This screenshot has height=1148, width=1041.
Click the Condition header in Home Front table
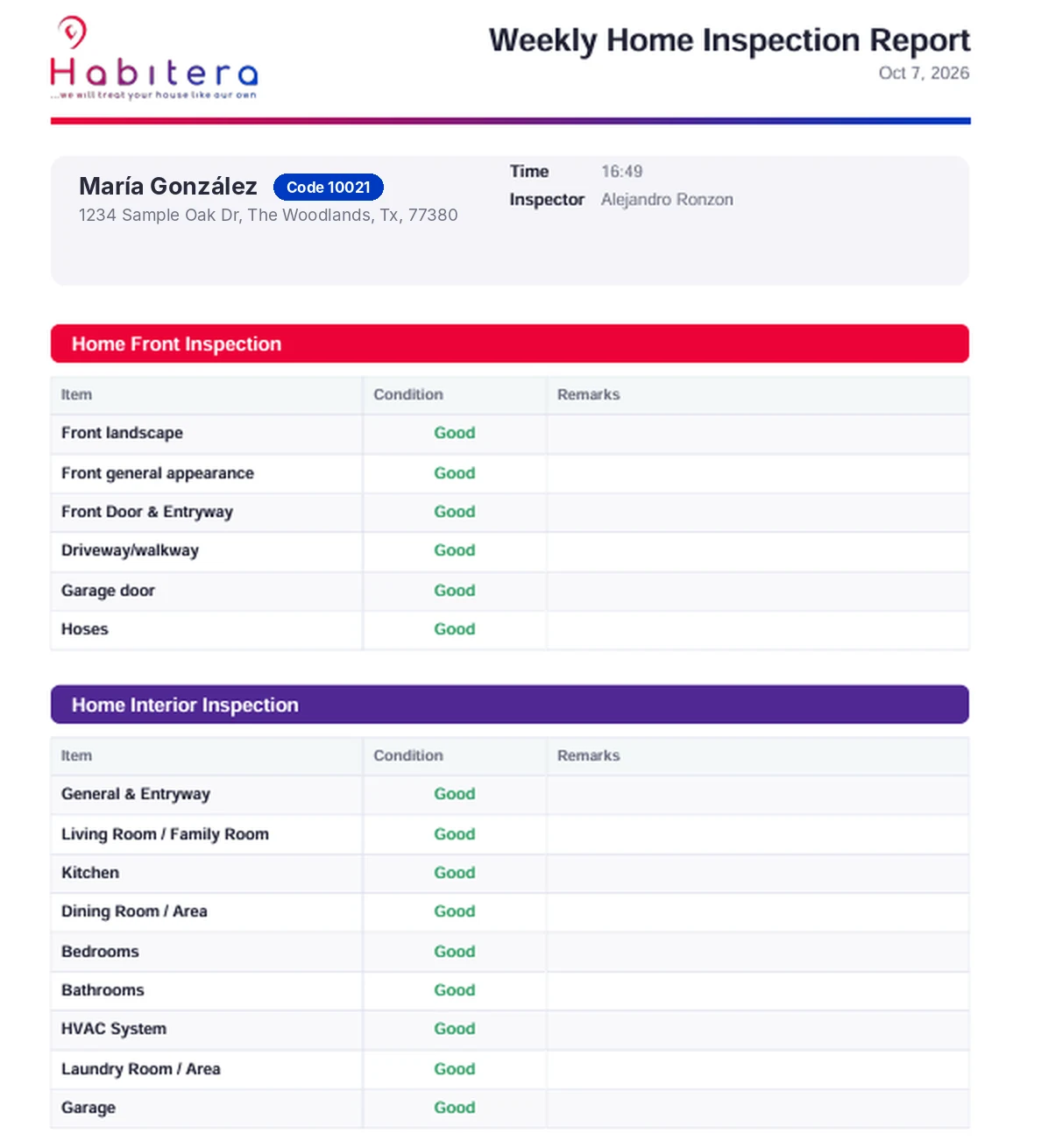pos(408,394)
